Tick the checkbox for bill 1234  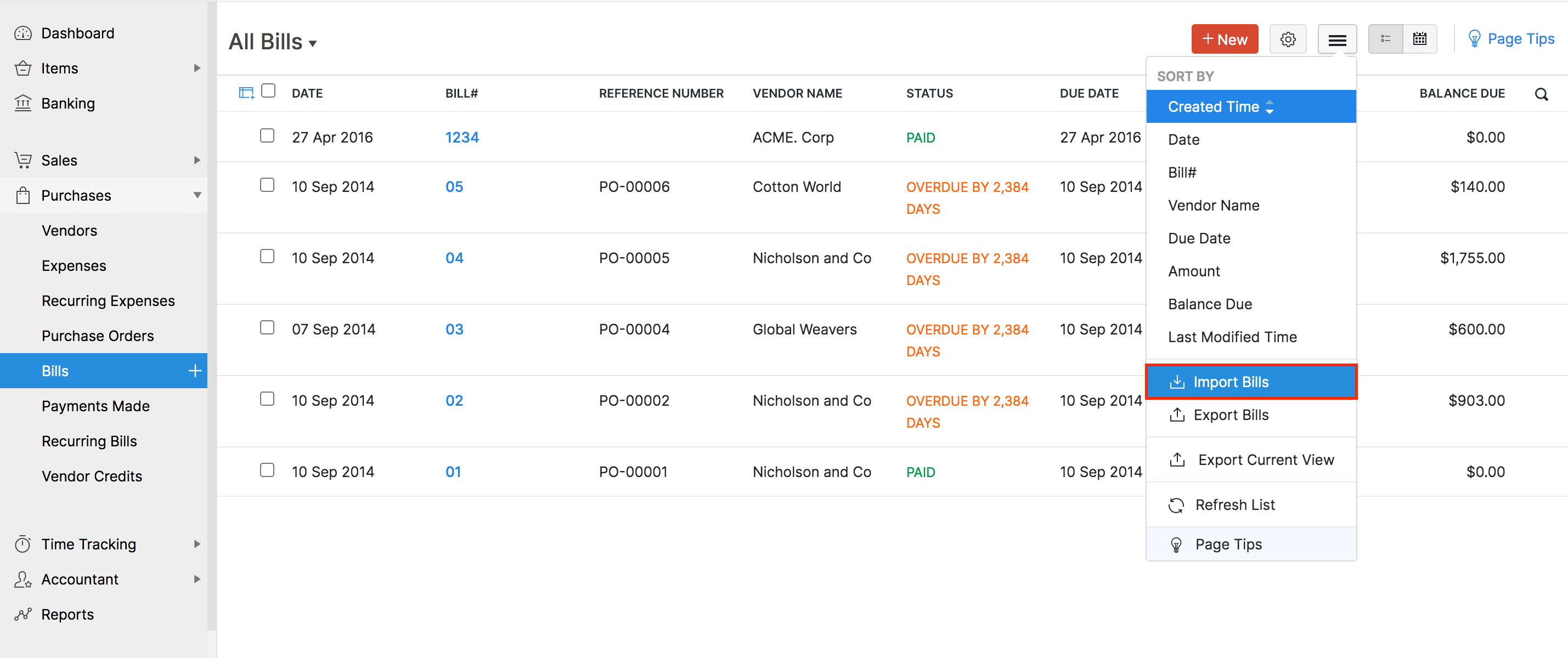point(267,135)
